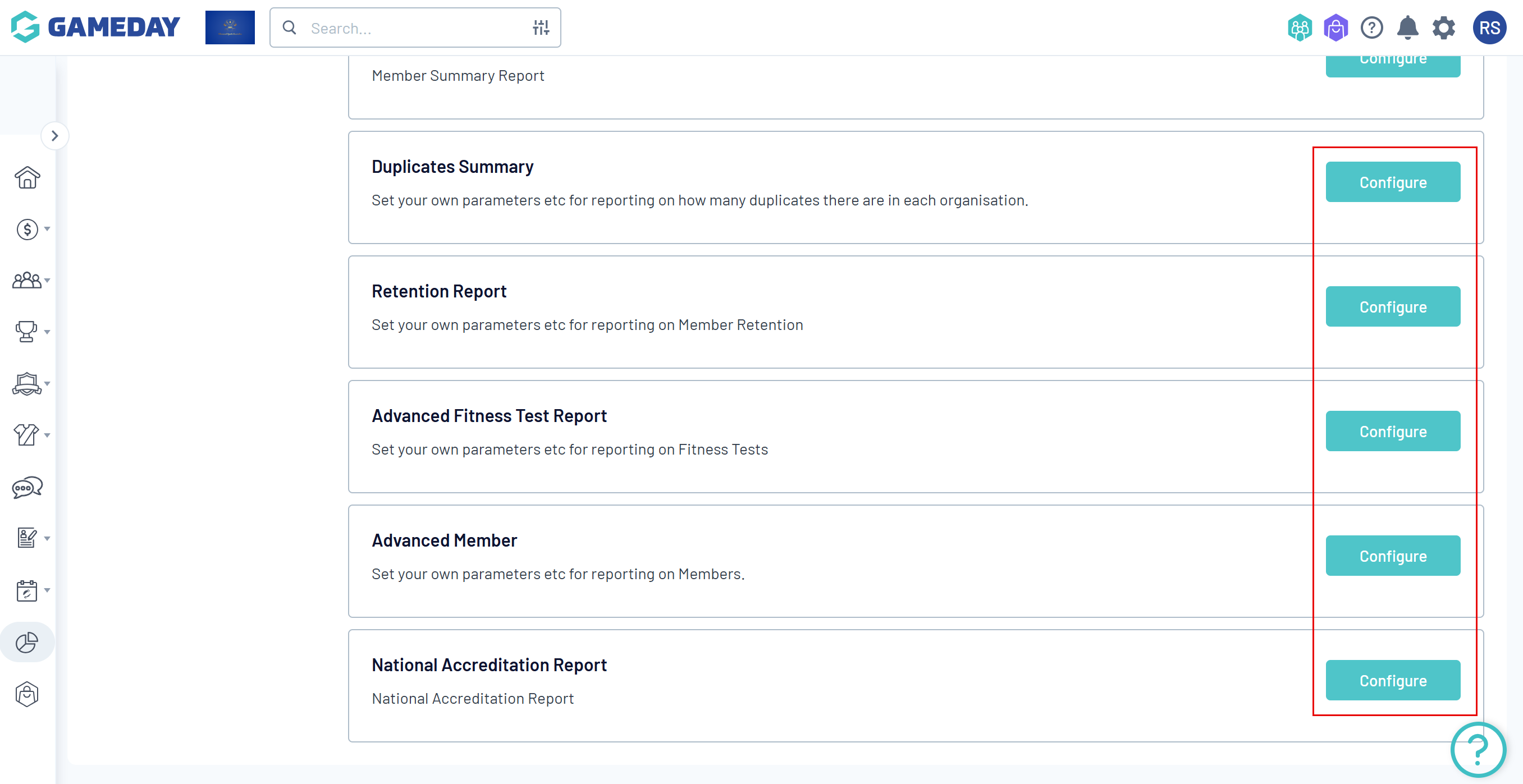Click the help question mark header icon
The image size is (1523, 784).
pyautogui.click(x=1371, y=28)
